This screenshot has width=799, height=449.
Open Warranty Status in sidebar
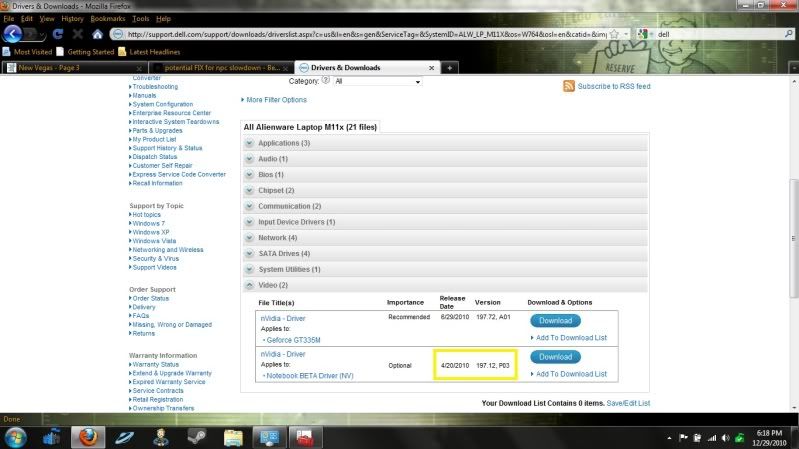[x=155, y=364]
